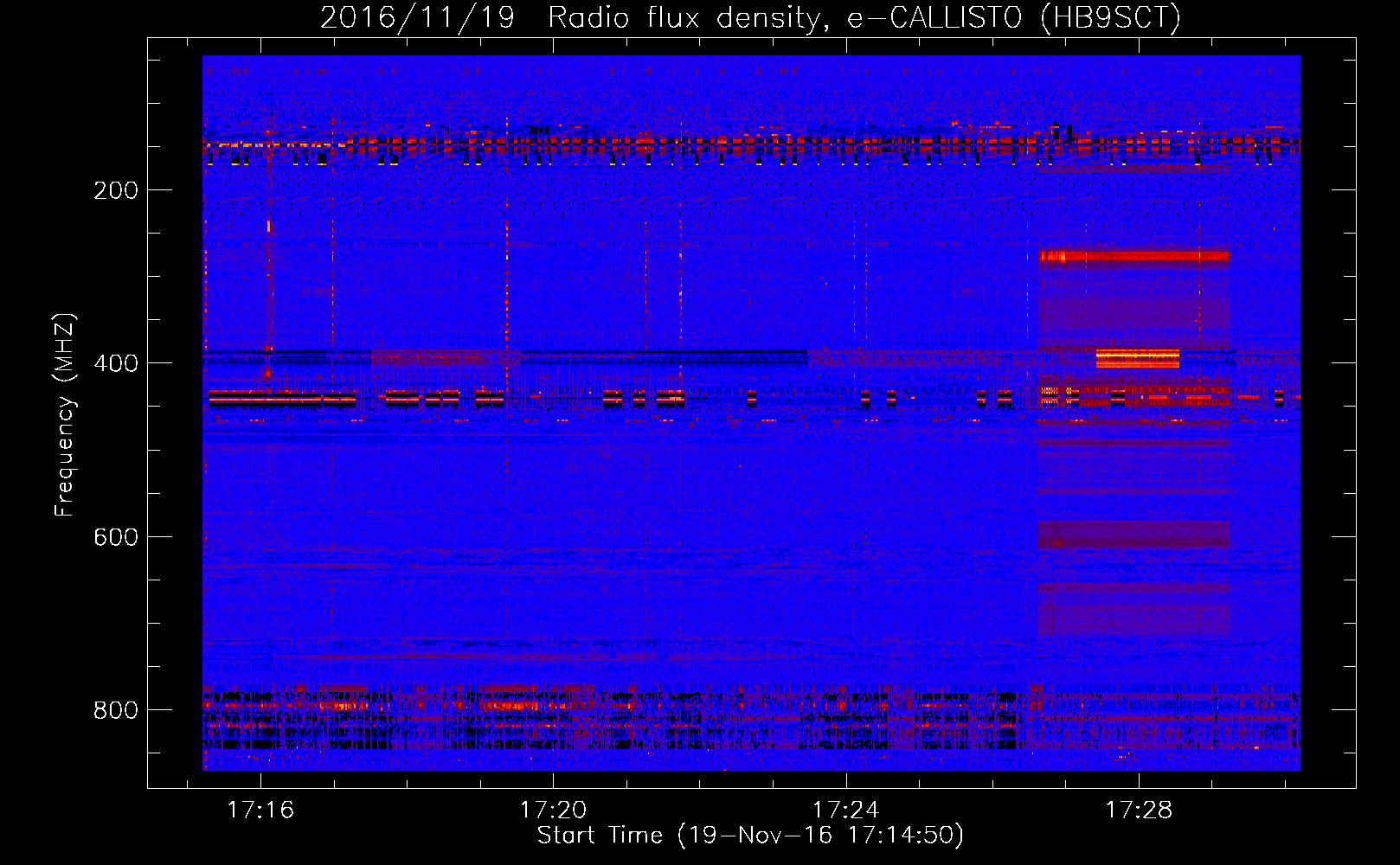Click the 17:24 time tick label
The width and height of the screenshot is (1400, 865).
click(845, 810)
